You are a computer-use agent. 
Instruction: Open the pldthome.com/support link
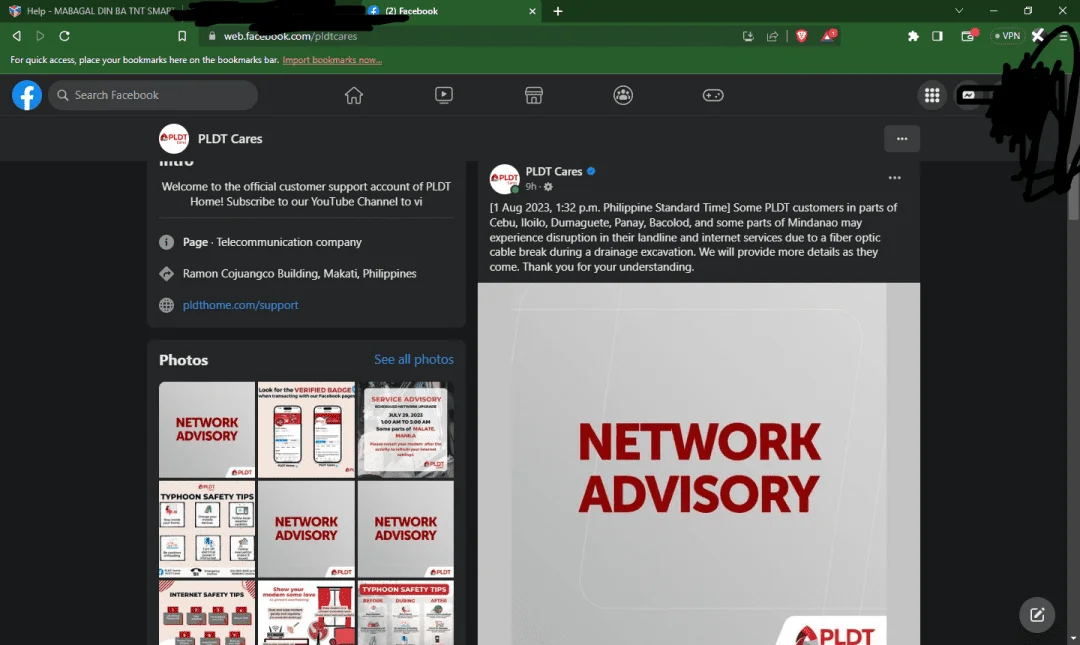[240, 305]
